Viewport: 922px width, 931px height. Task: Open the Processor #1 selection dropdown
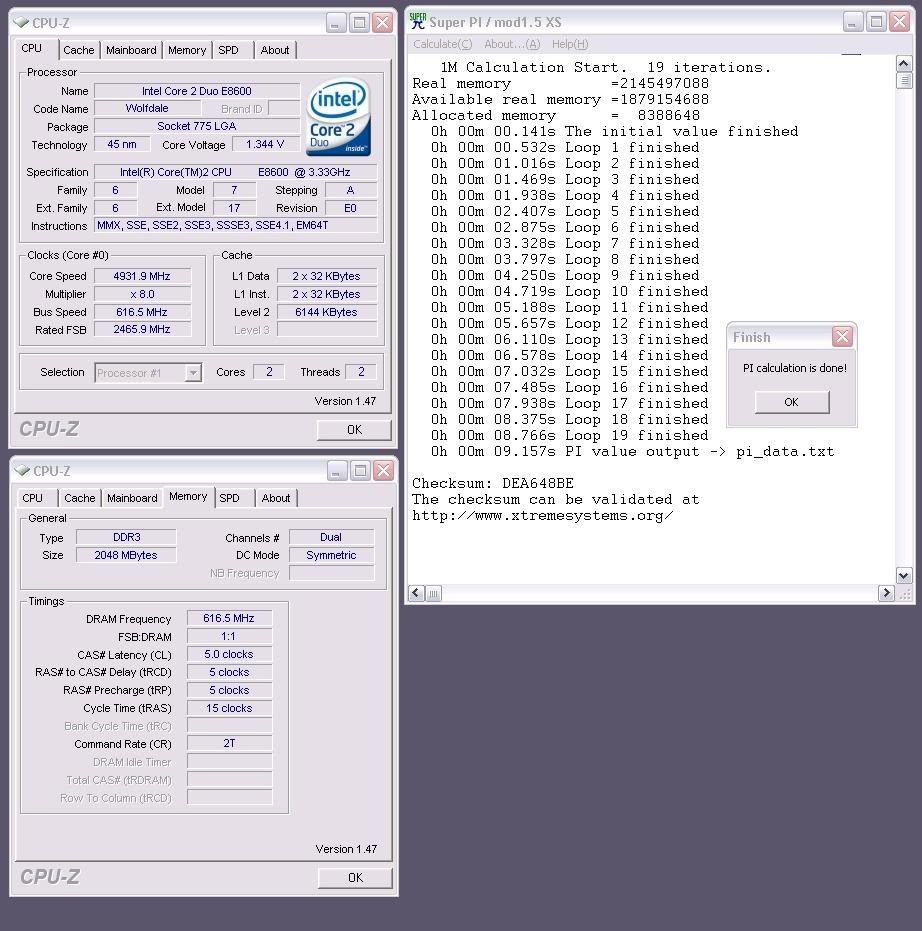(193, 373)
